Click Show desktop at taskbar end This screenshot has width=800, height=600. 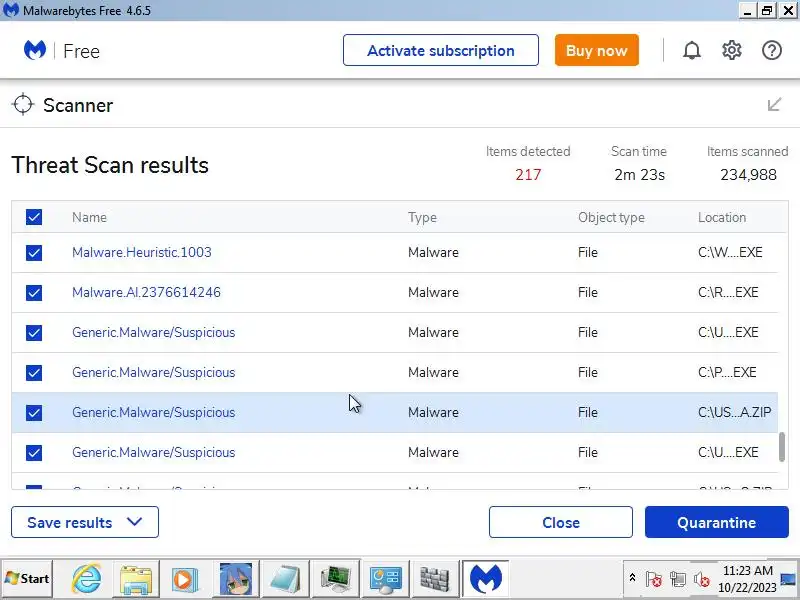789,579
